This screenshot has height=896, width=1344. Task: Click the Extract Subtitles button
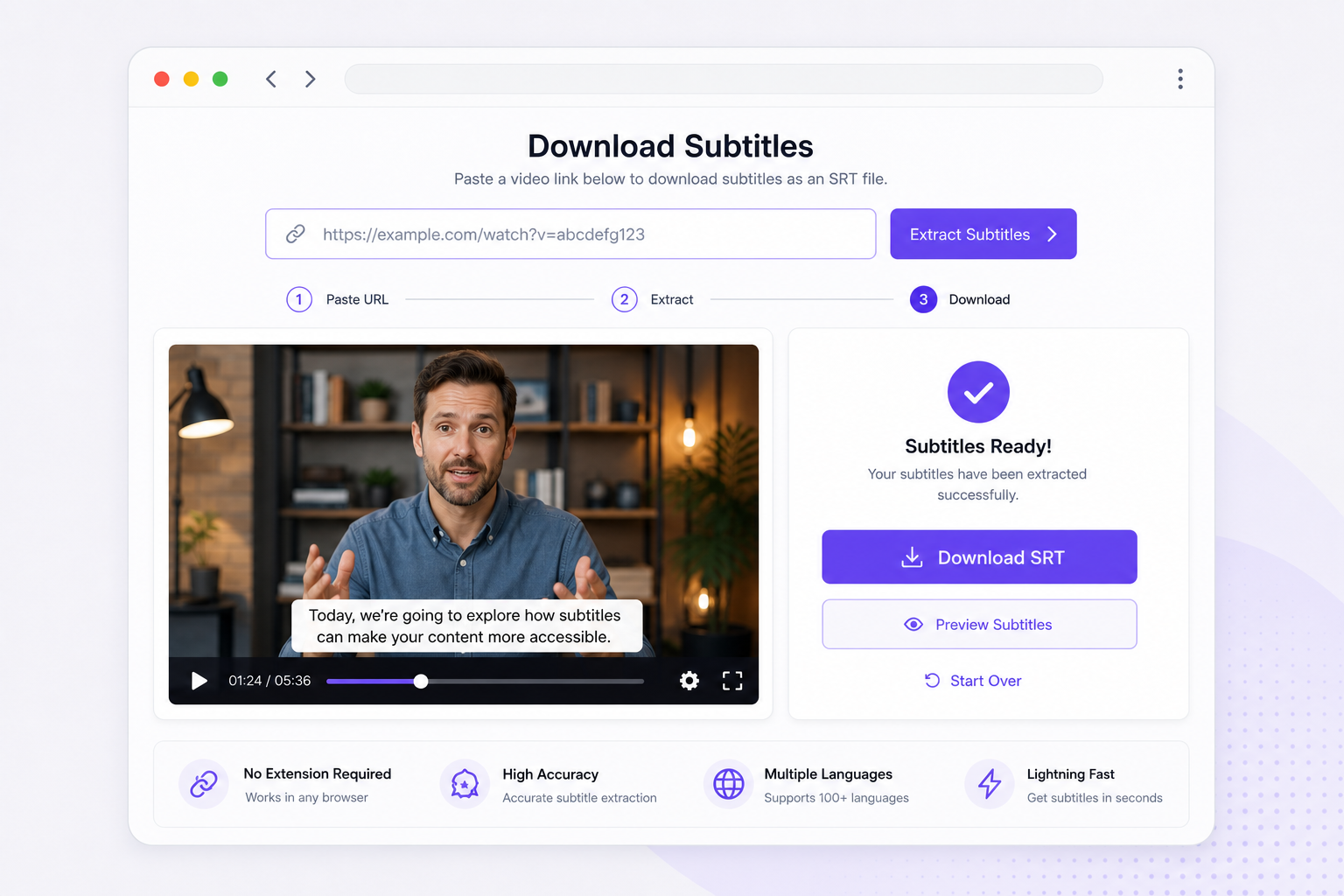click(x=983, y=234)
